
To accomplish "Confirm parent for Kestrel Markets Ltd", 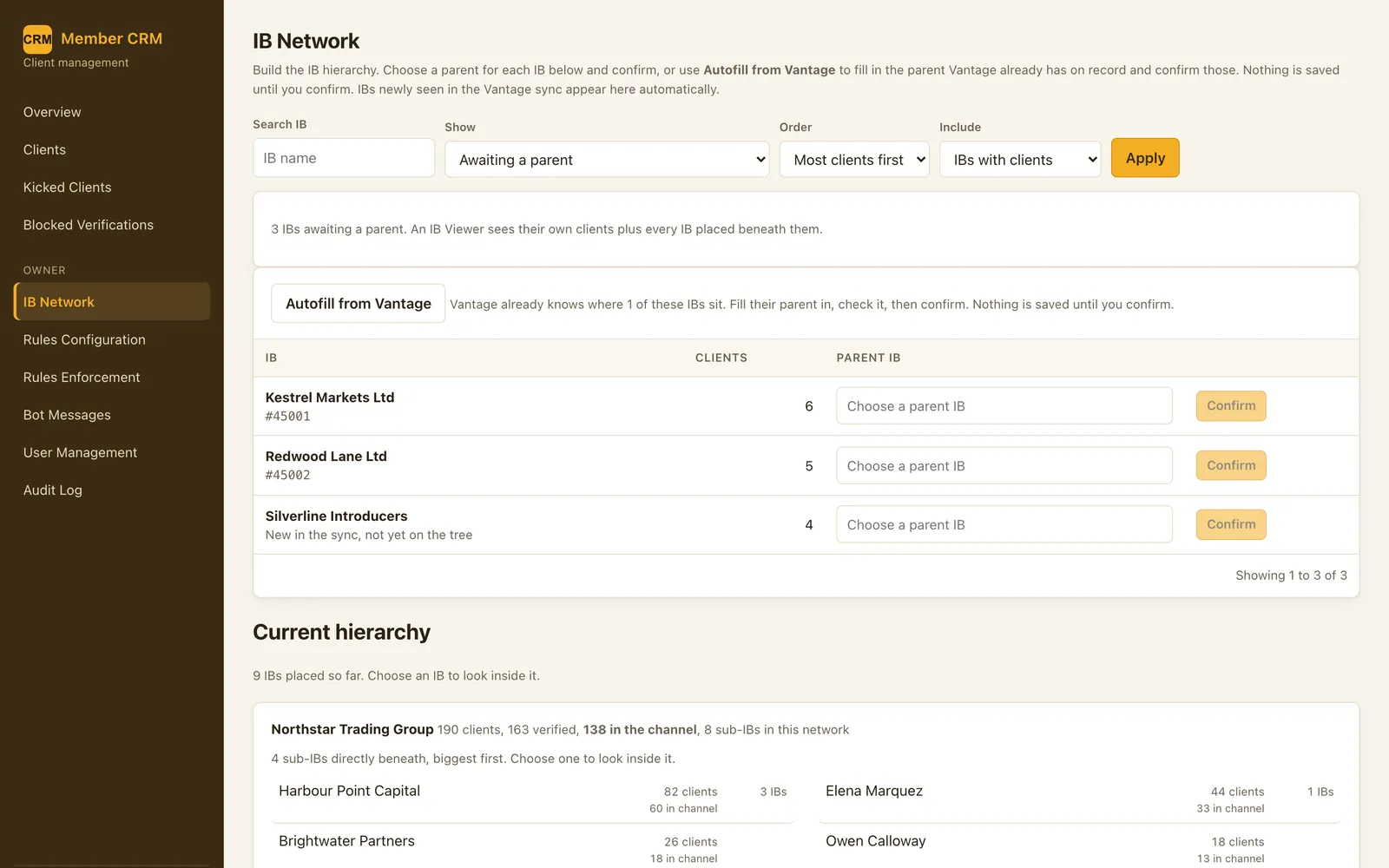I will [1231, 405].
